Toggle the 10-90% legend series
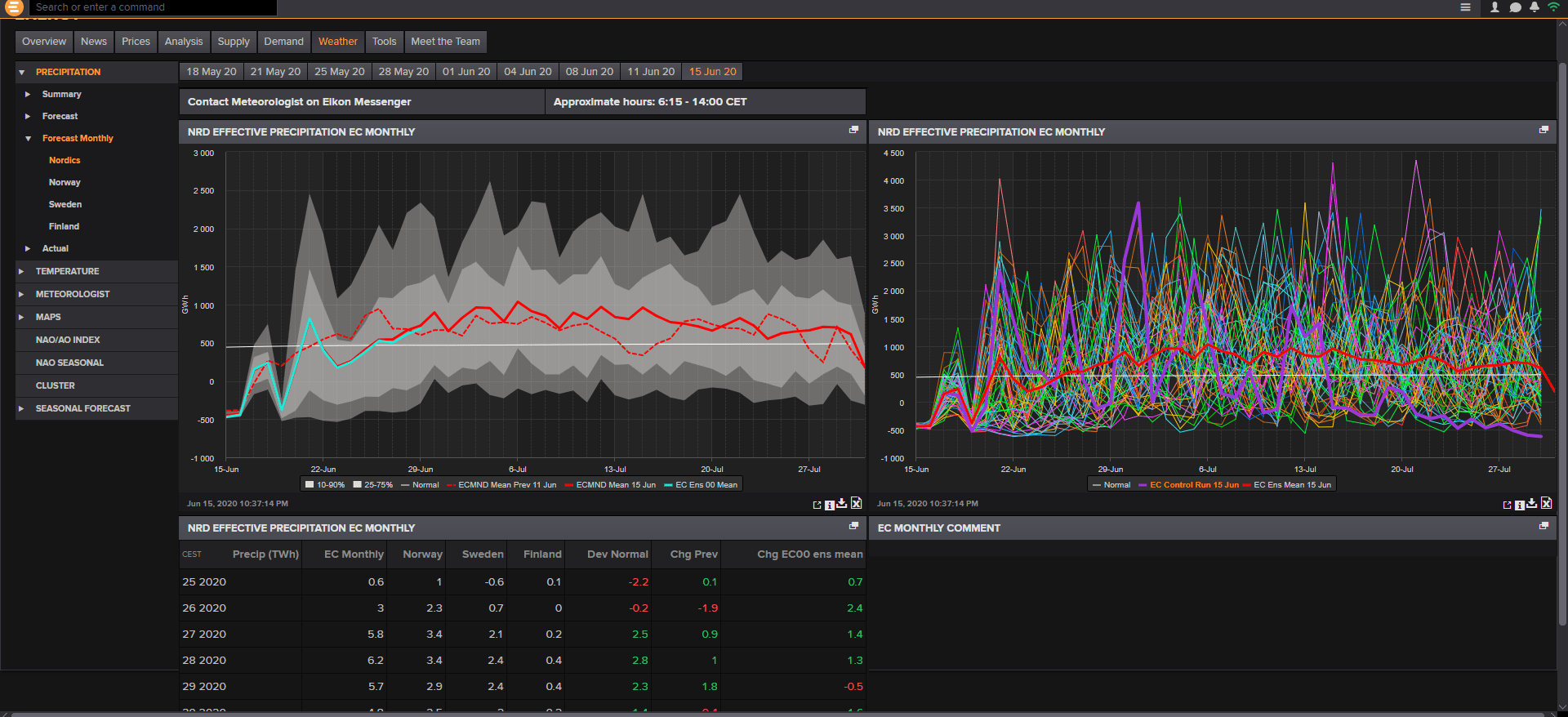 (325, 484)
